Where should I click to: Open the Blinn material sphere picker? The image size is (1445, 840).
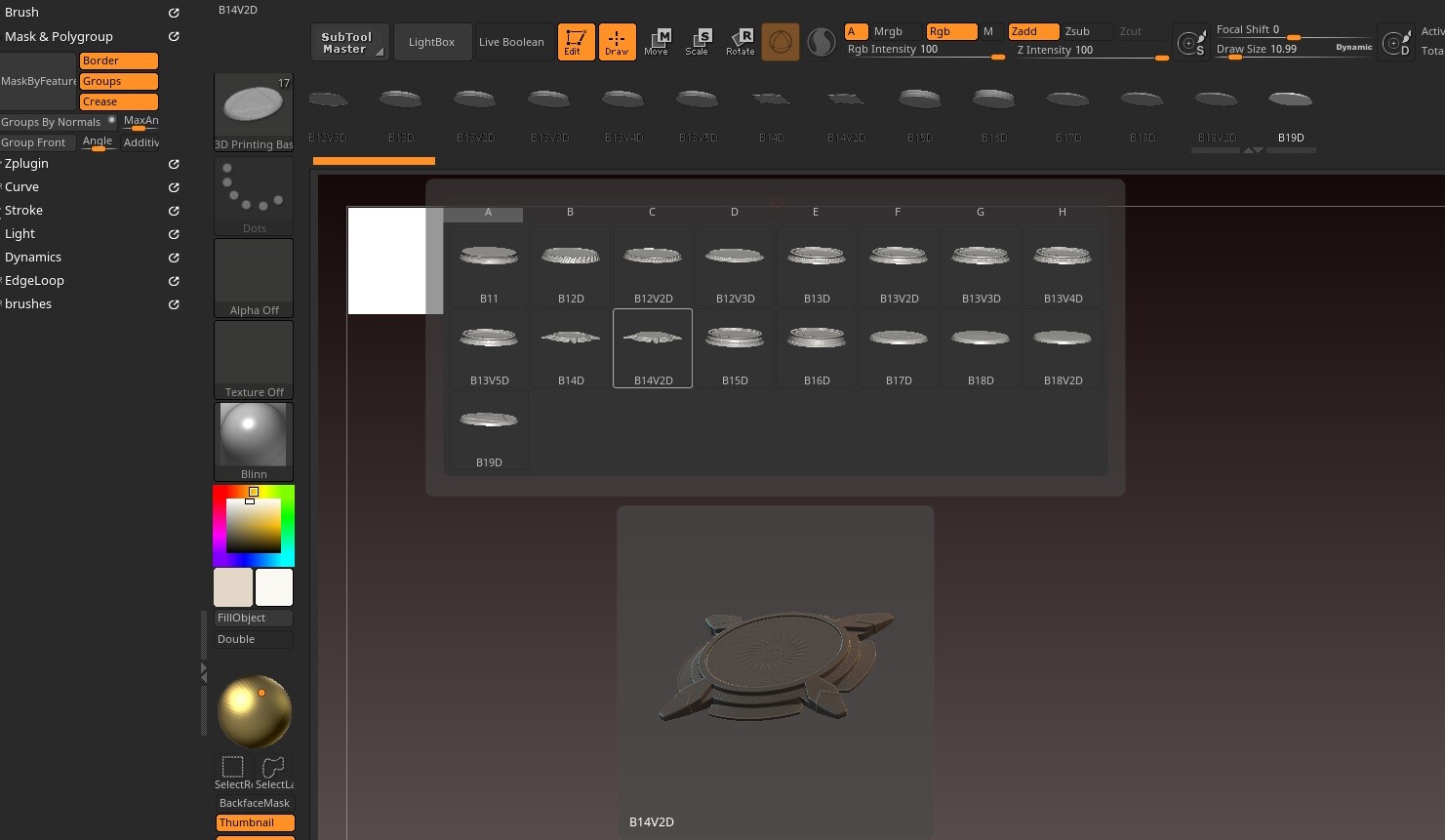click(254, 433)
